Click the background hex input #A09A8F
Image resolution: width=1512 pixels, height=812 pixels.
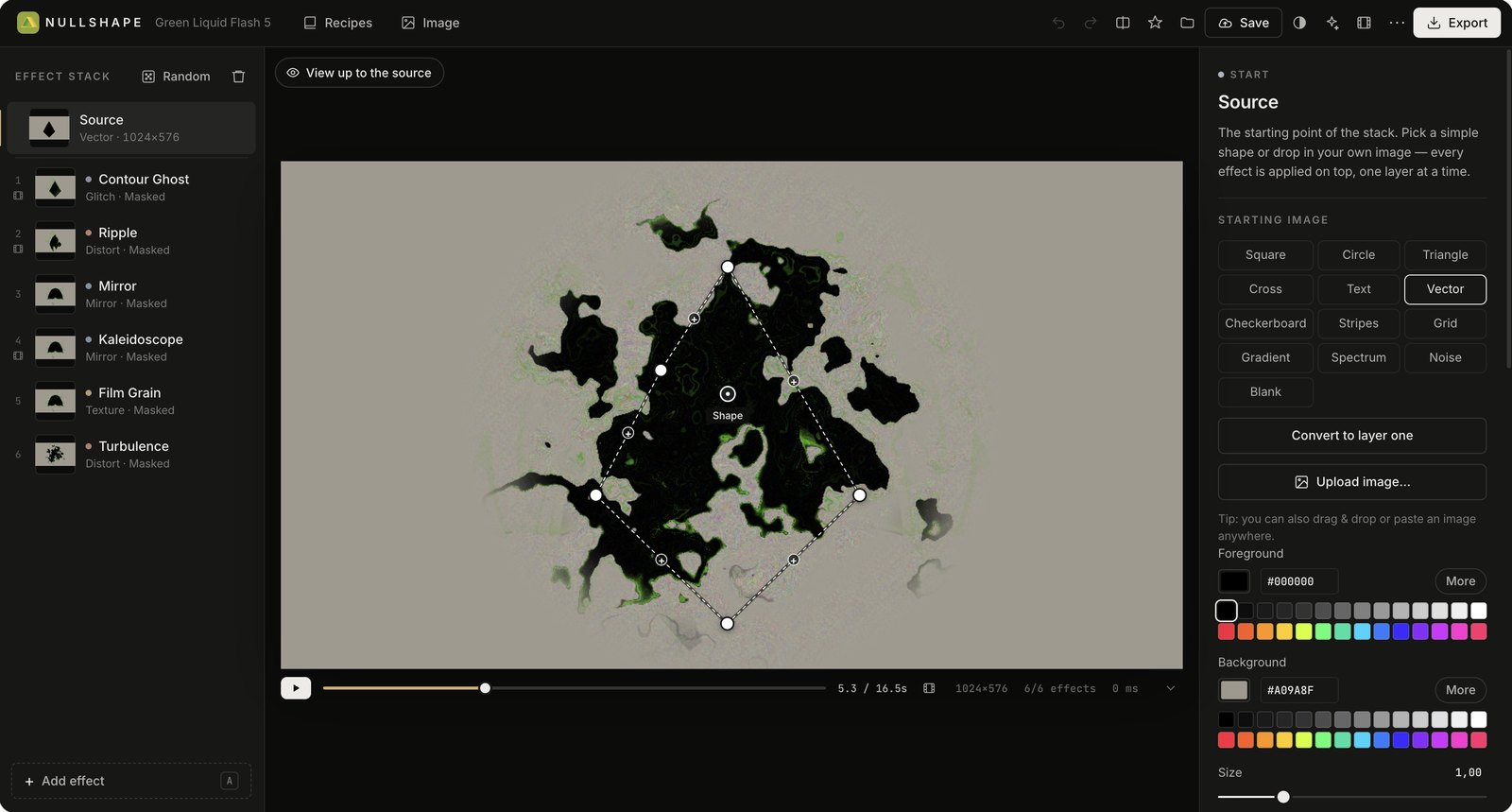click(1299, 690)
